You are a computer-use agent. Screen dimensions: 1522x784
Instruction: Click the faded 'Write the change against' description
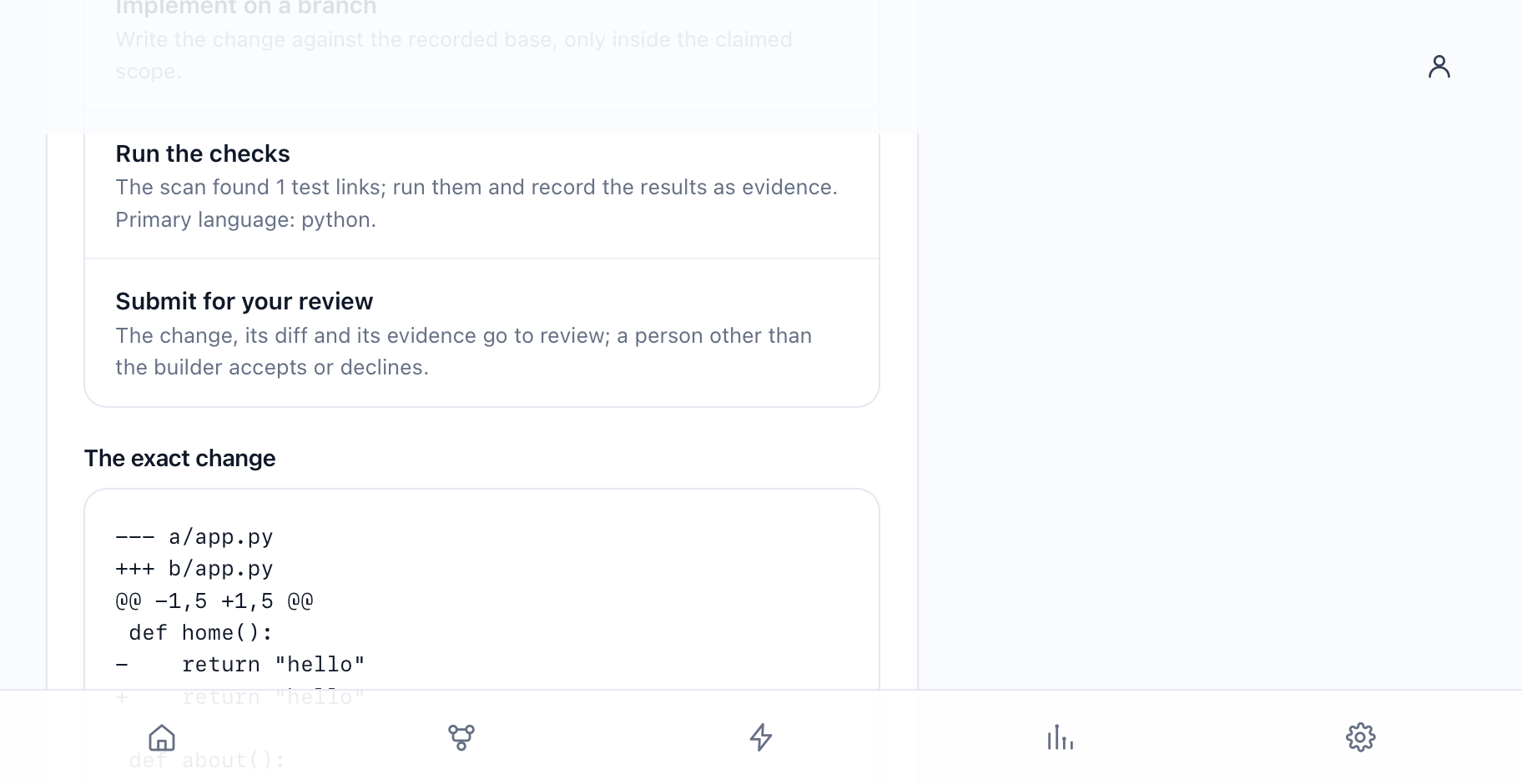454,55
